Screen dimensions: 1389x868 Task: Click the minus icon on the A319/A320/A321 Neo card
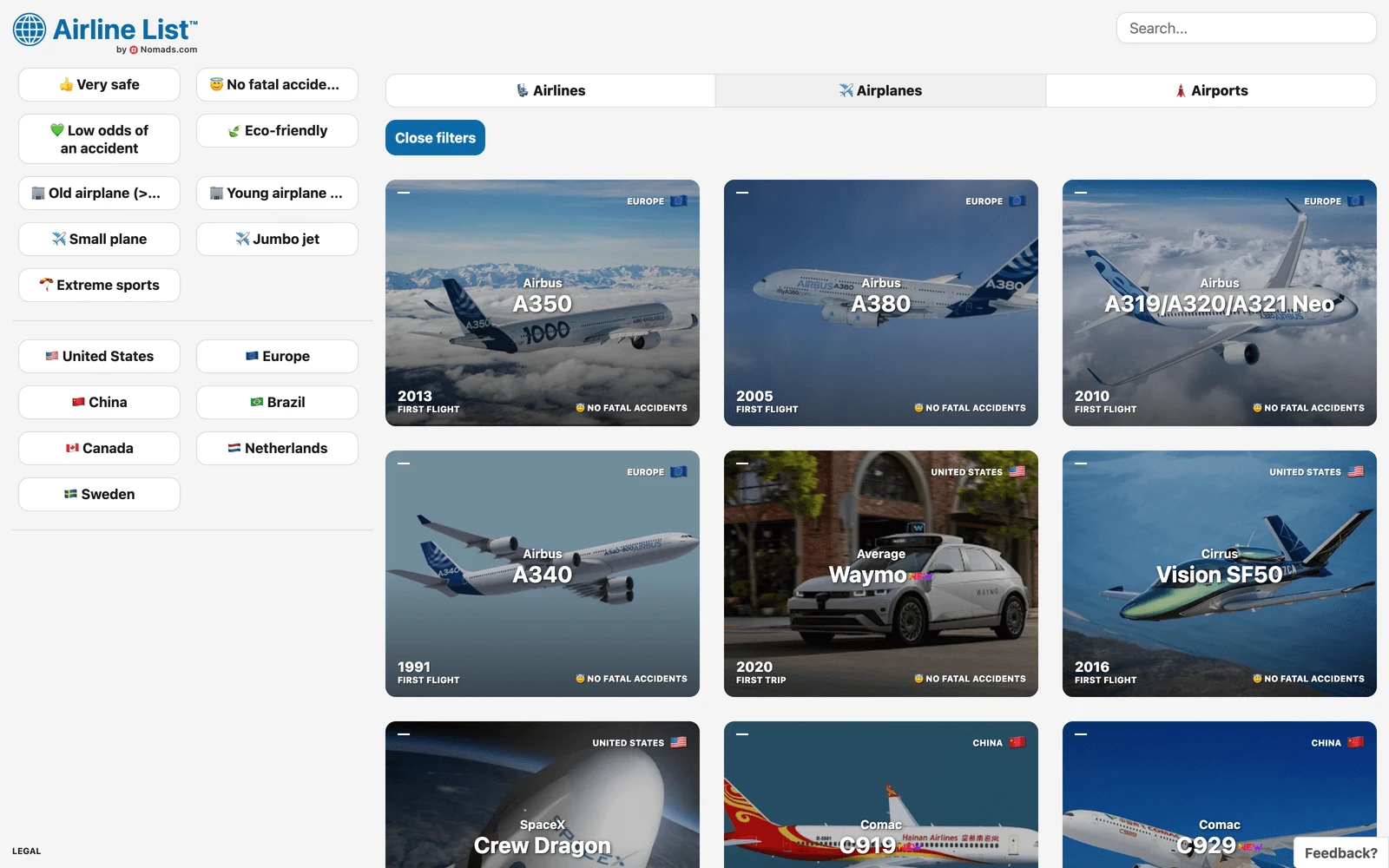pyautogui.click(x=1081, y=193)
